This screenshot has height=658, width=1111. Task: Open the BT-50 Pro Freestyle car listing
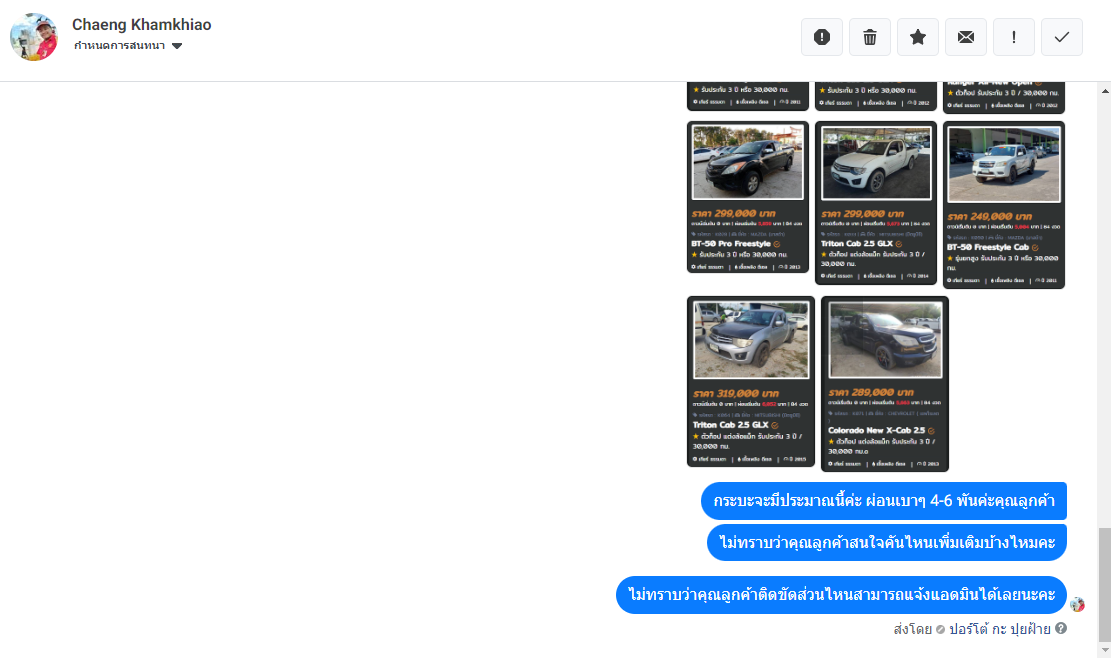(x=748, y=197)
